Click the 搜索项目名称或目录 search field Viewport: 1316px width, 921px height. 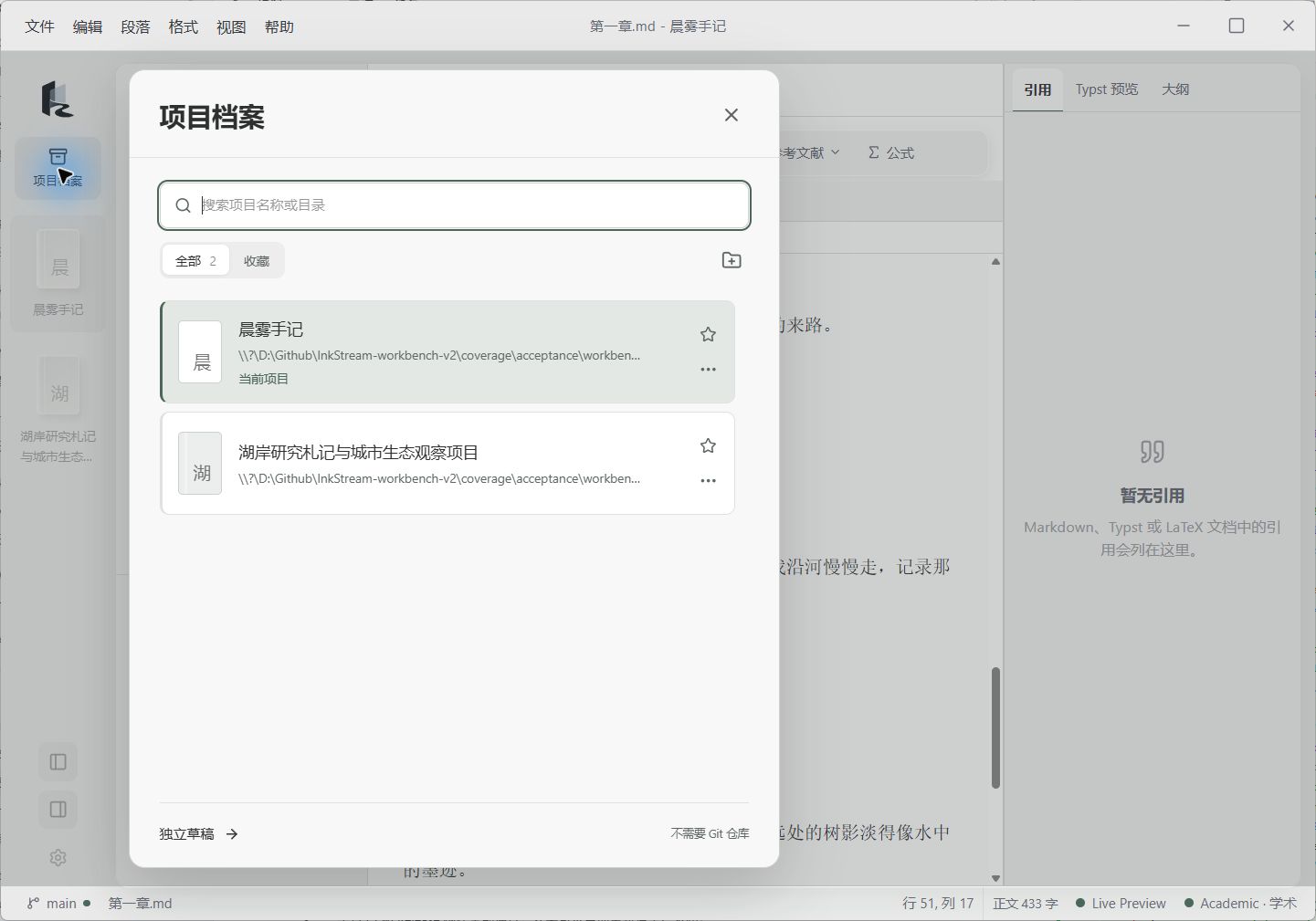click(x=454, y=205)
